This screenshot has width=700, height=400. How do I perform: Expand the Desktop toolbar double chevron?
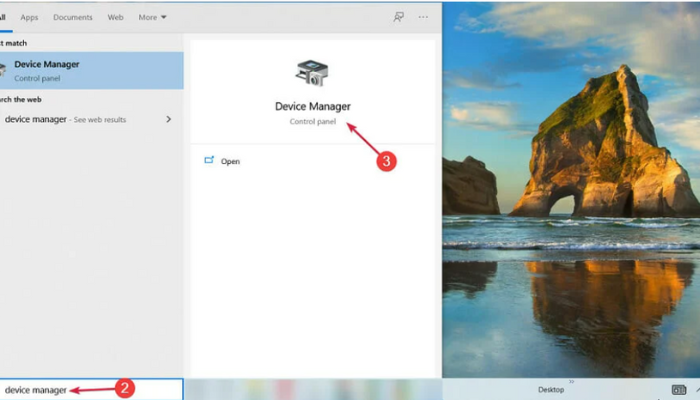[x=571, y=382]
